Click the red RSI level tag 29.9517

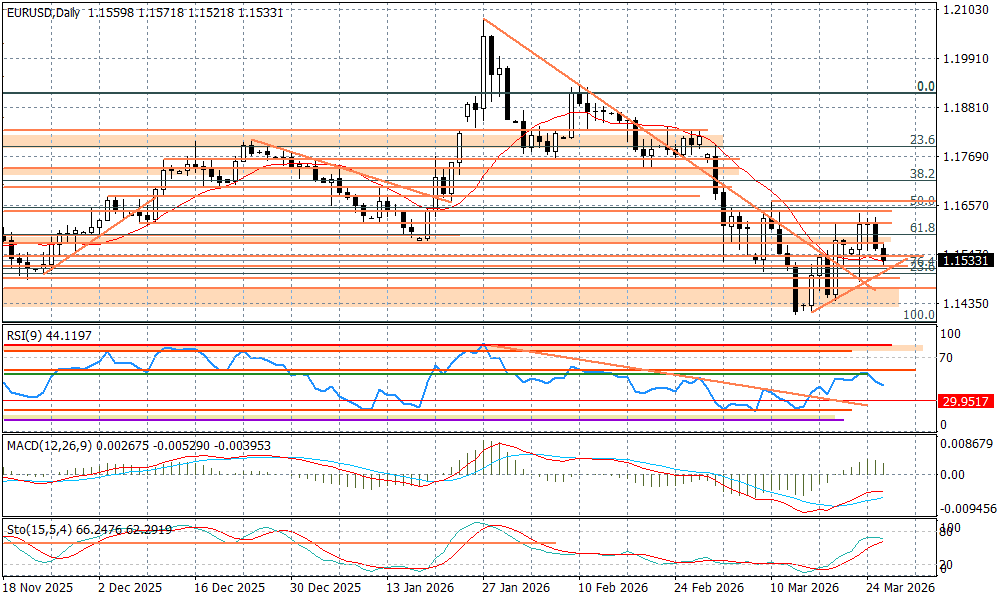click(965, 401)
